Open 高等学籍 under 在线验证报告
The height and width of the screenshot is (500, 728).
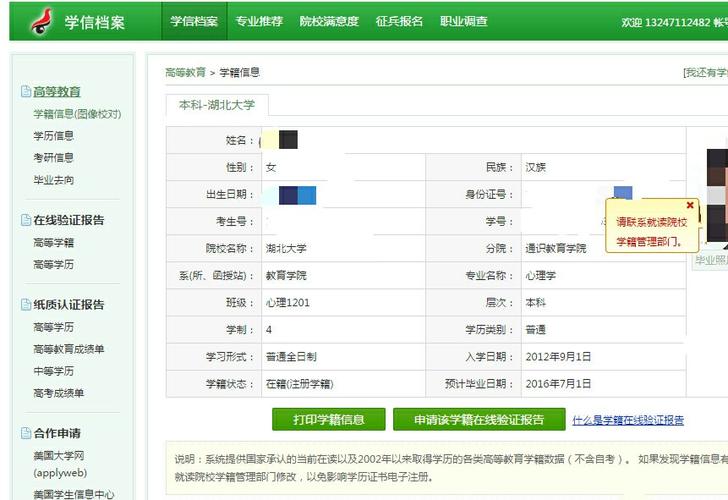tap(53, 242)
